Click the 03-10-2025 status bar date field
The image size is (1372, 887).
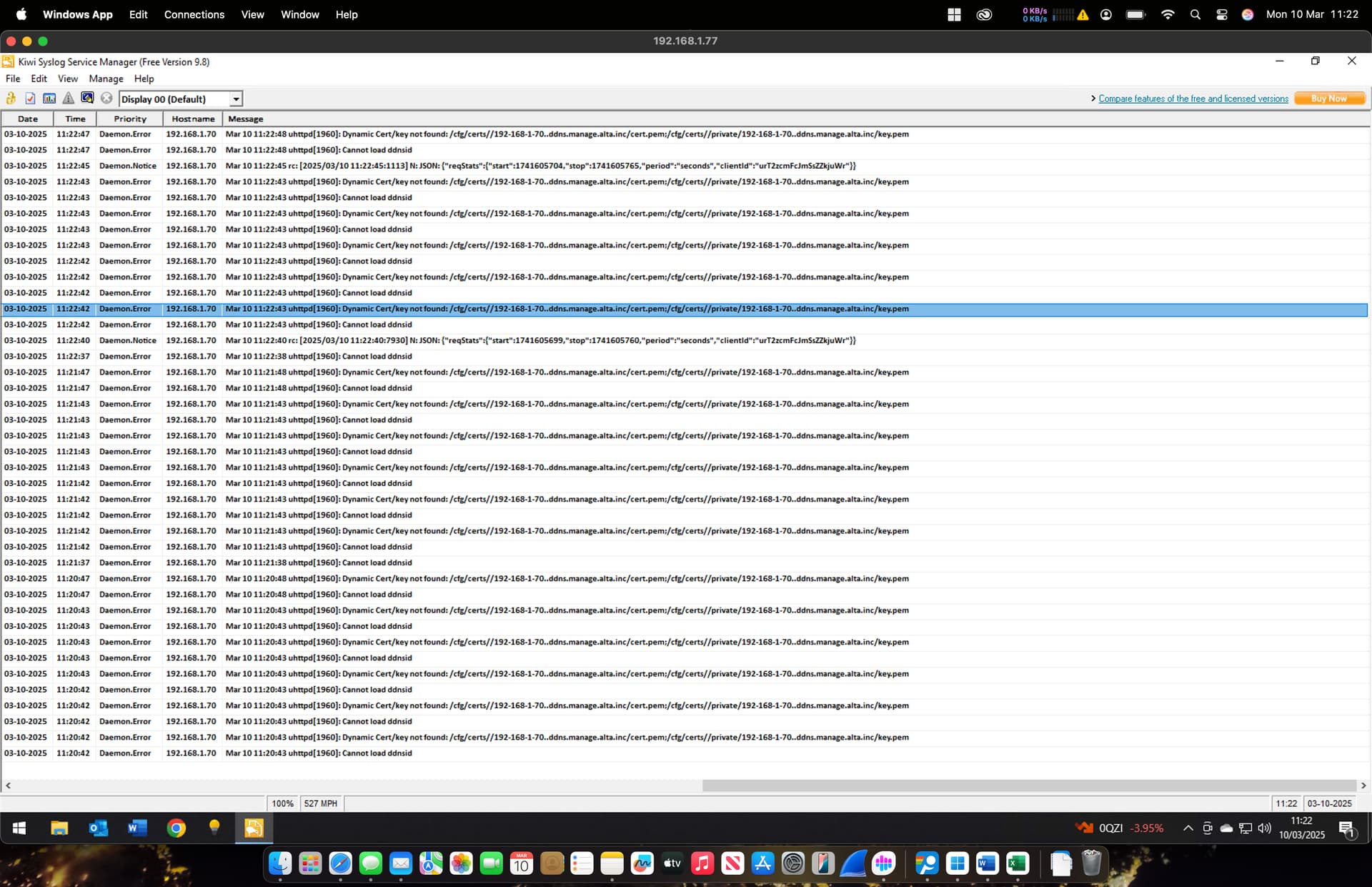1330,803
